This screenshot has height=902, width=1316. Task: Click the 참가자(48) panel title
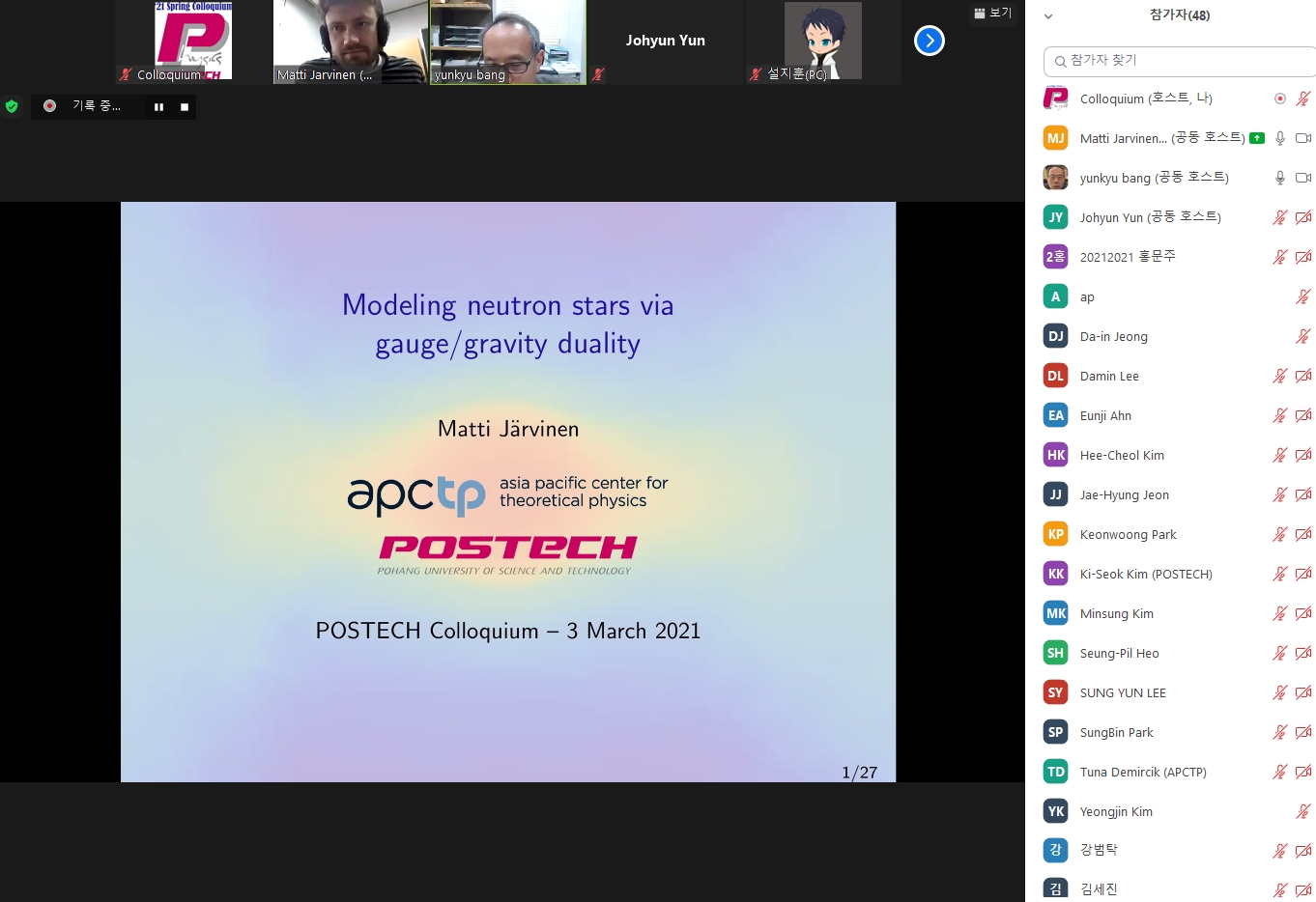[1179, 14]
